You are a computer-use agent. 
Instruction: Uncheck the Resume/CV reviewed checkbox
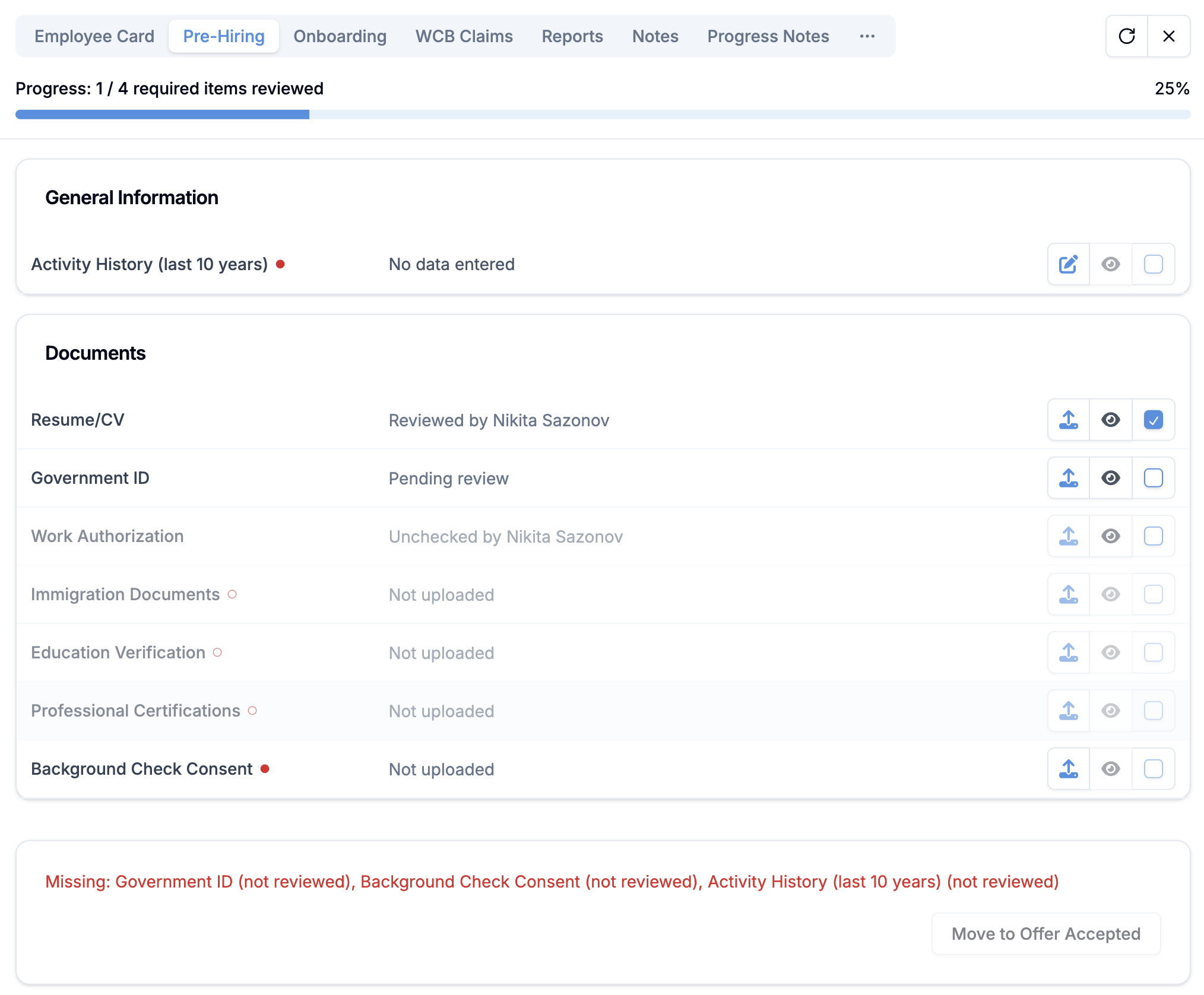1154,420
